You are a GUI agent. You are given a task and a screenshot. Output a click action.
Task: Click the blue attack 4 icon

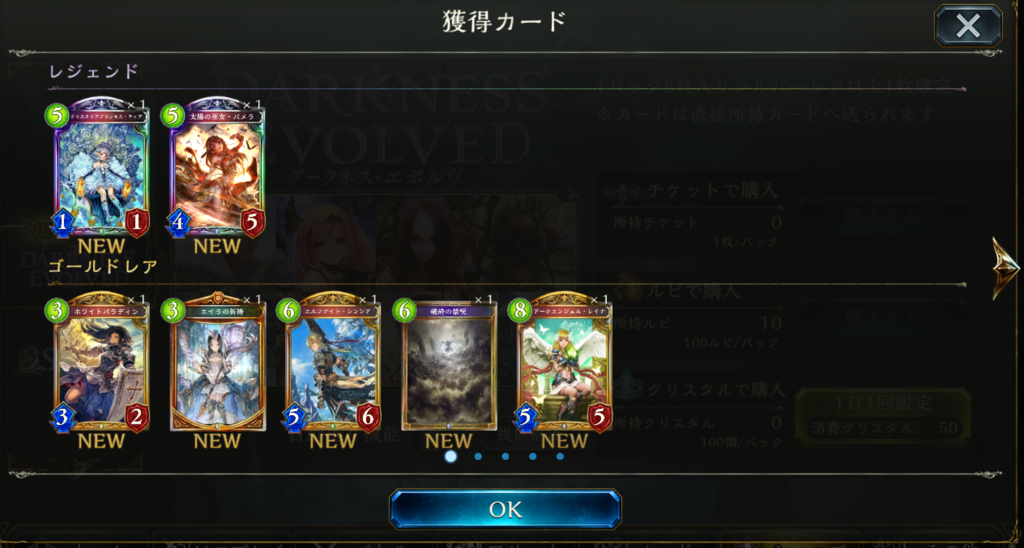click(x=178, y=223)
